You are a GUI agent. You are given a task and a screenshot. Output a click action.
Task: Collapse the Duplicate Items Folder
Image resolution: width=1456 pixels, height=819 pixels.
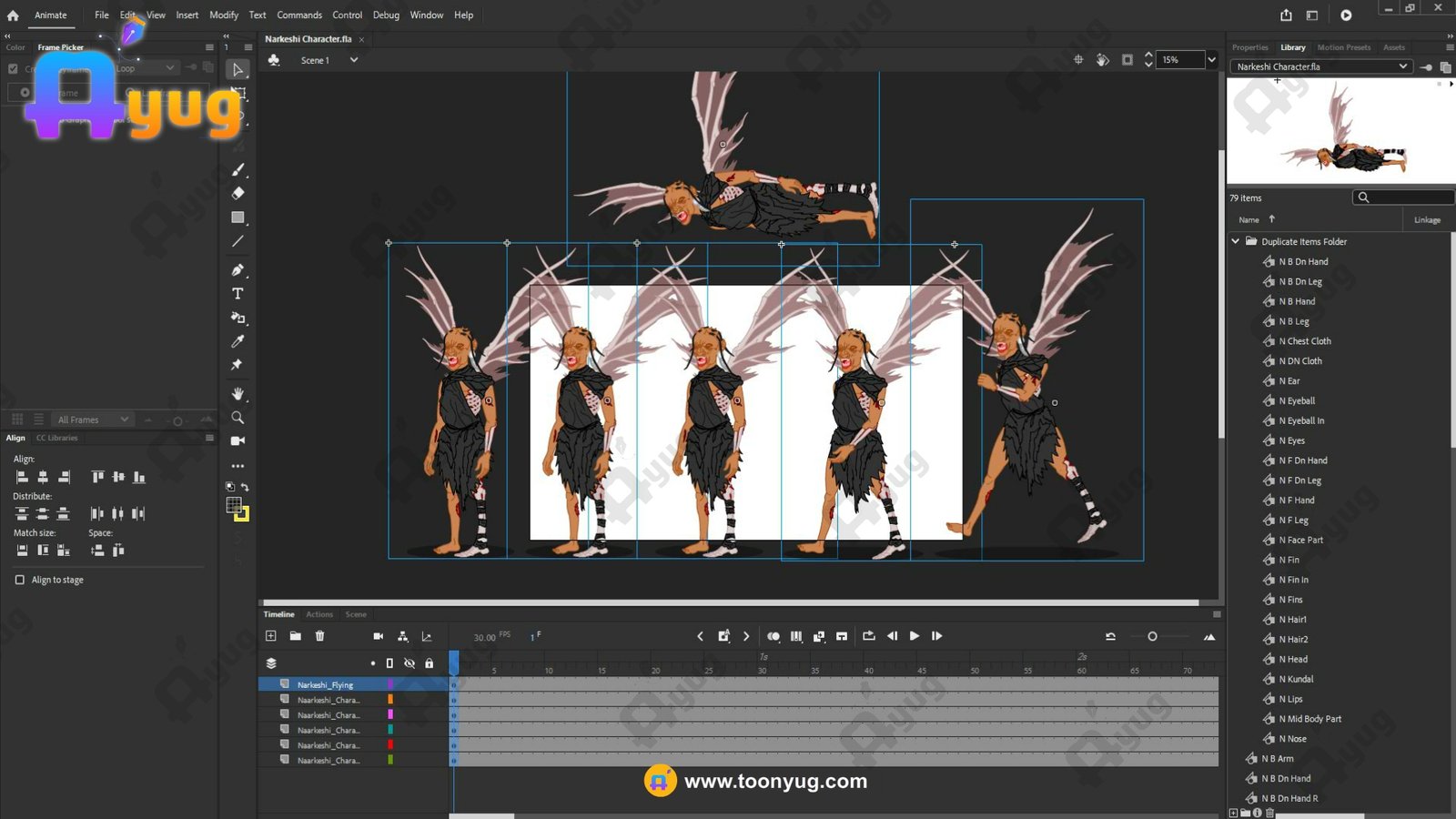pos(1235,241)
